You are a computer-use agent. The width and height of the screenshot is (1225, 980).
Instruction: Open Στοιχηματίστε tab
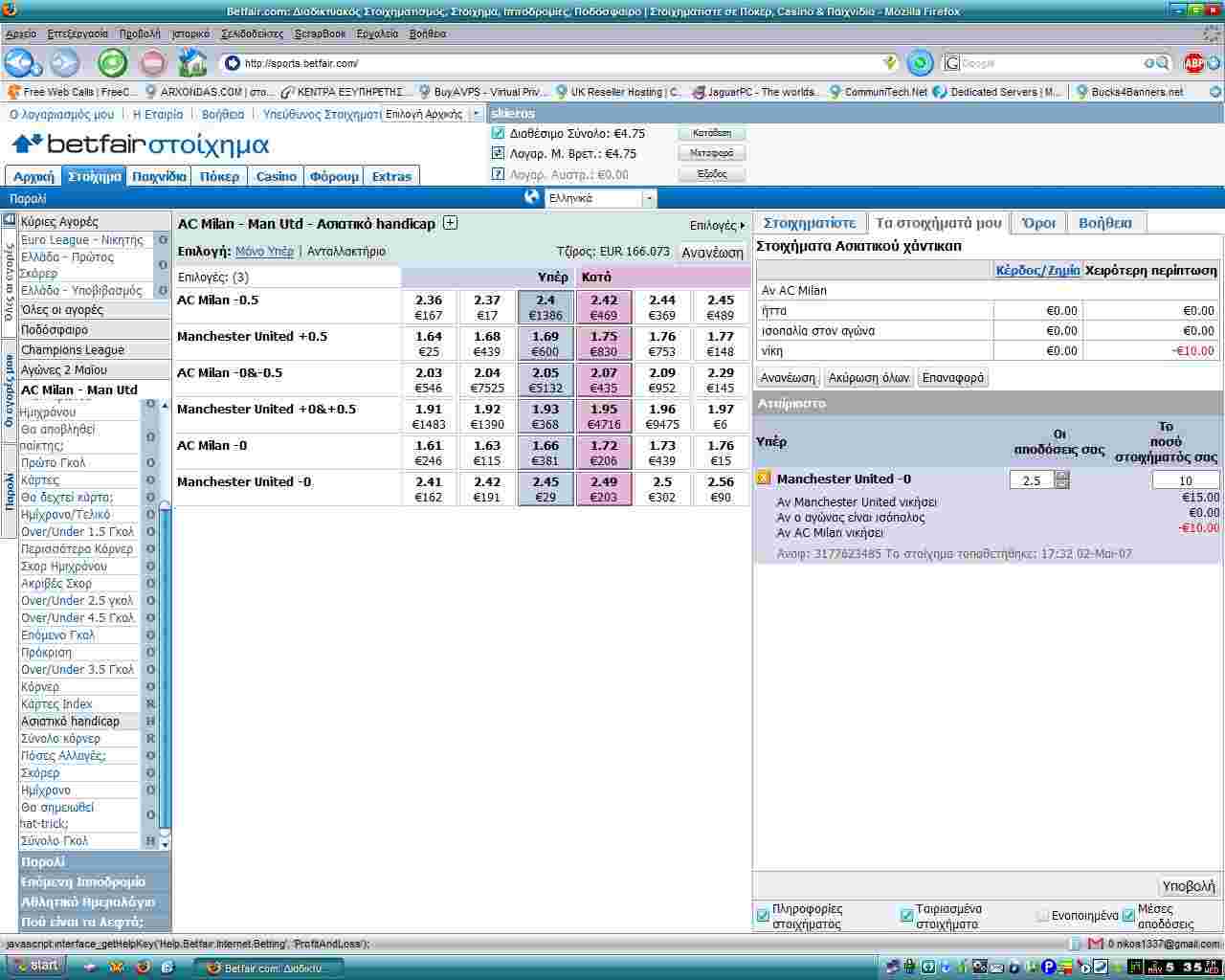tap(810, 223)
